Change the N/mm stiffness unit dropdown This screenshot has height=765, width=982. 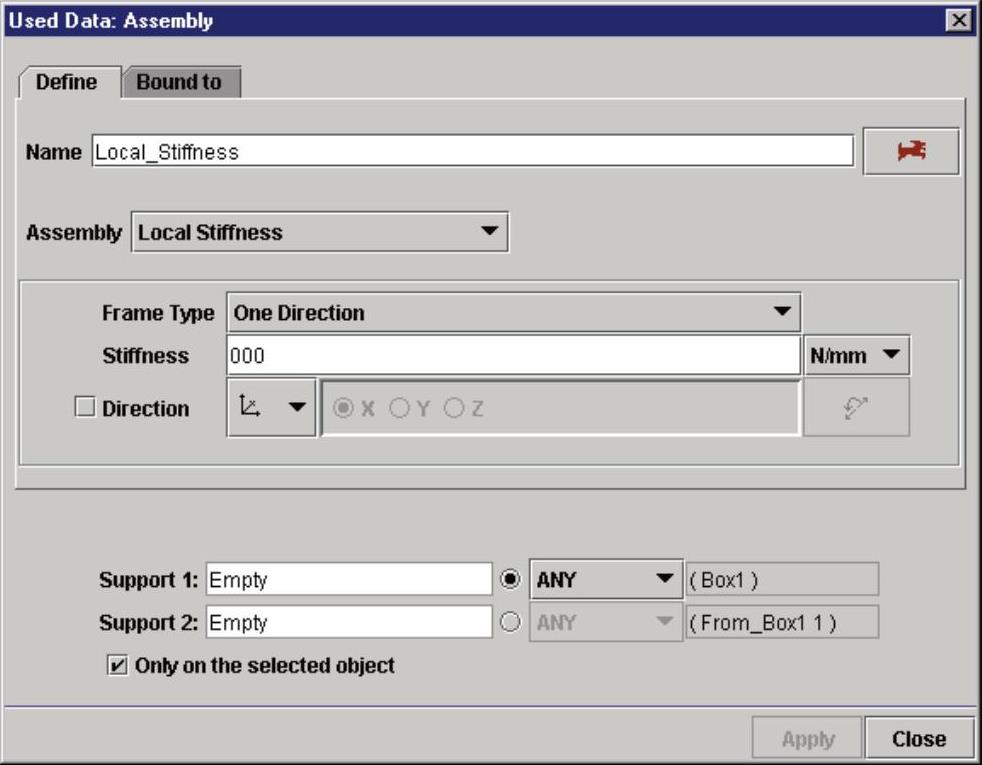856,355
